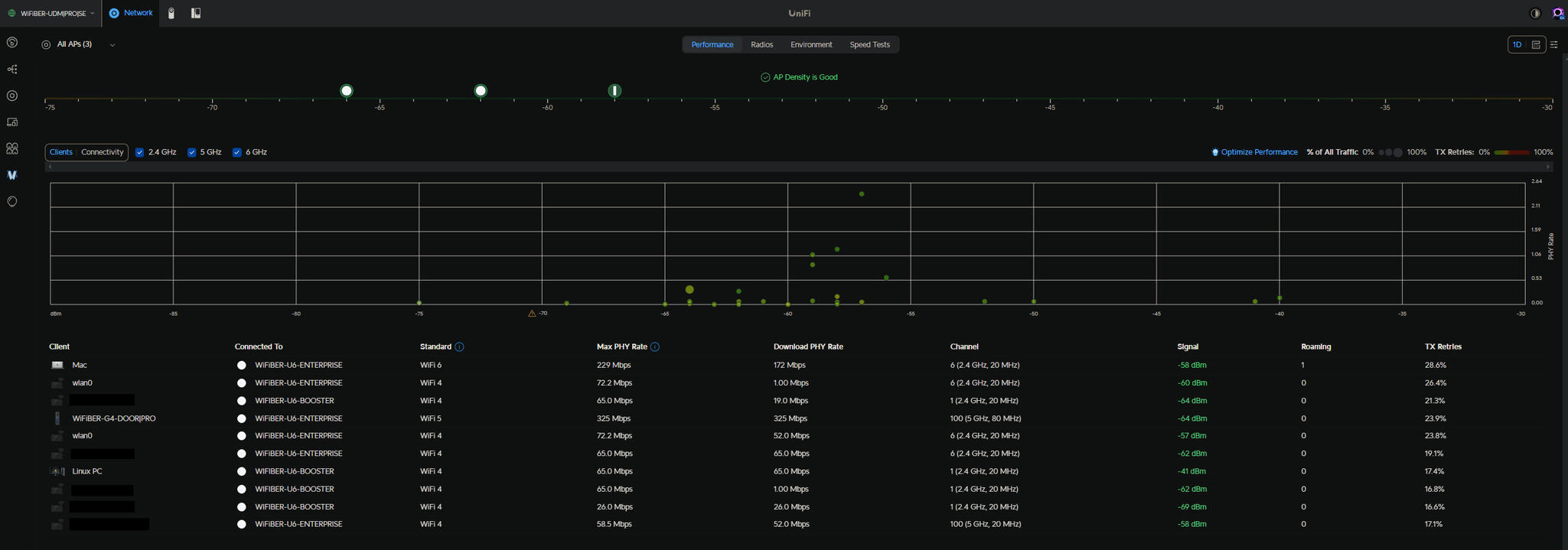Open the Topology icon in the sidebar
This screenshot has height=550, width=1568.
[12, 70]
